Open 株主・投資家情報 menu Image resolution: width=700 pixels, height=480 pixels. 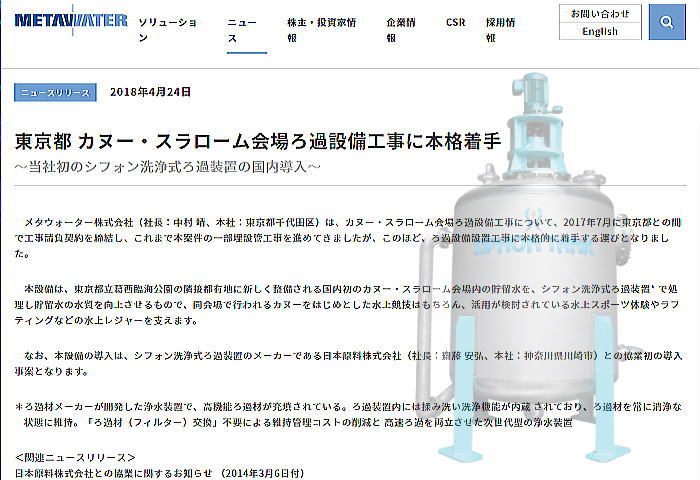tap(321, 30)
